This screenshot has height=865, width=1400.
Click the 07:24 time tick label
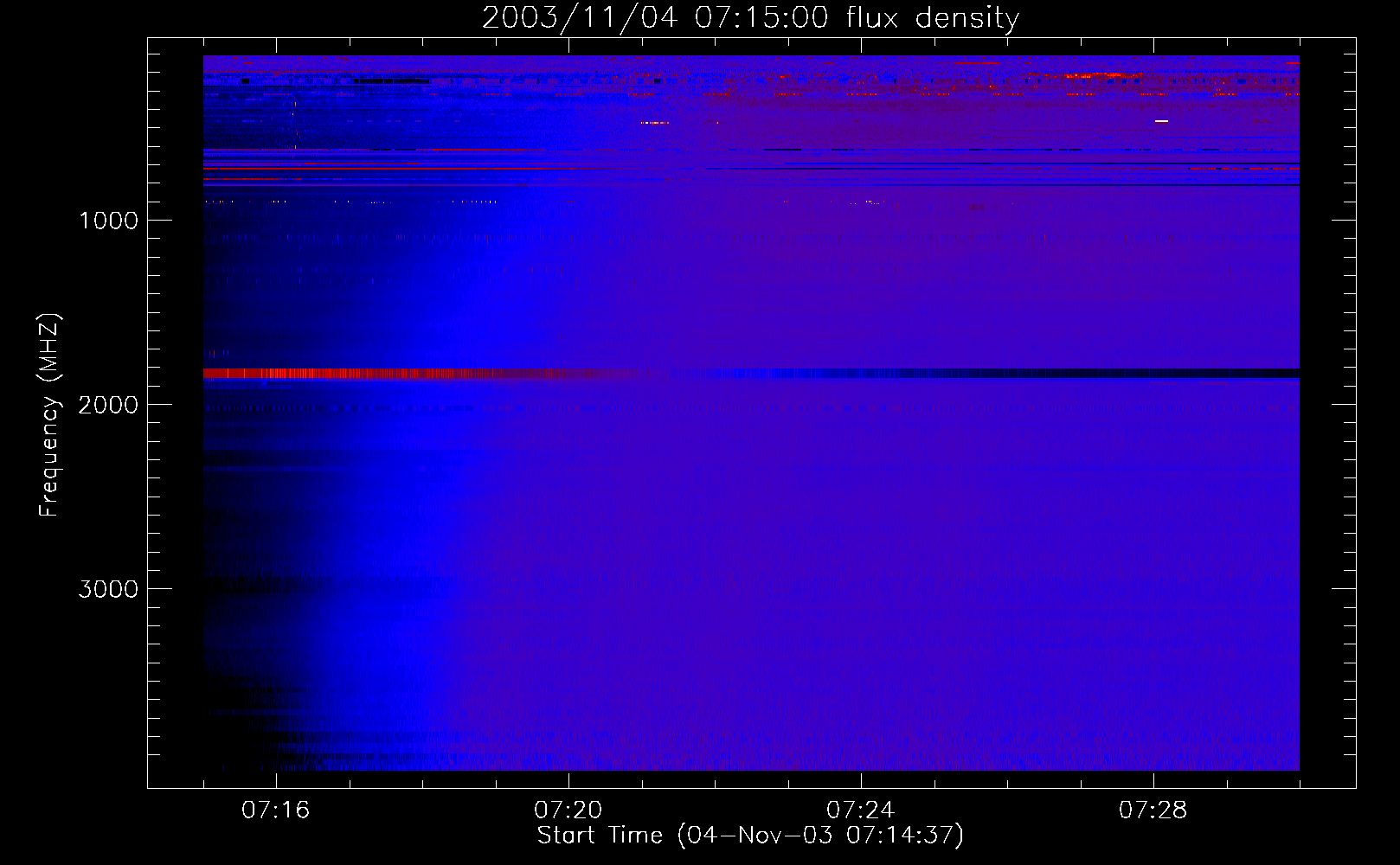pyautogui.click(x=861, y=811)
